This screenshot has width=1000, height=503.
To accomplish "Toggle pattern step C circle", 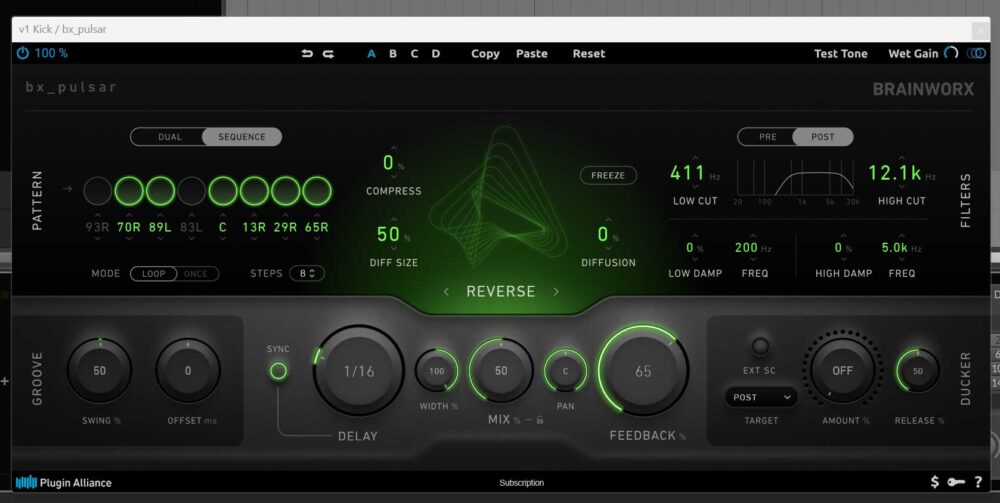I will click(223, 191).
